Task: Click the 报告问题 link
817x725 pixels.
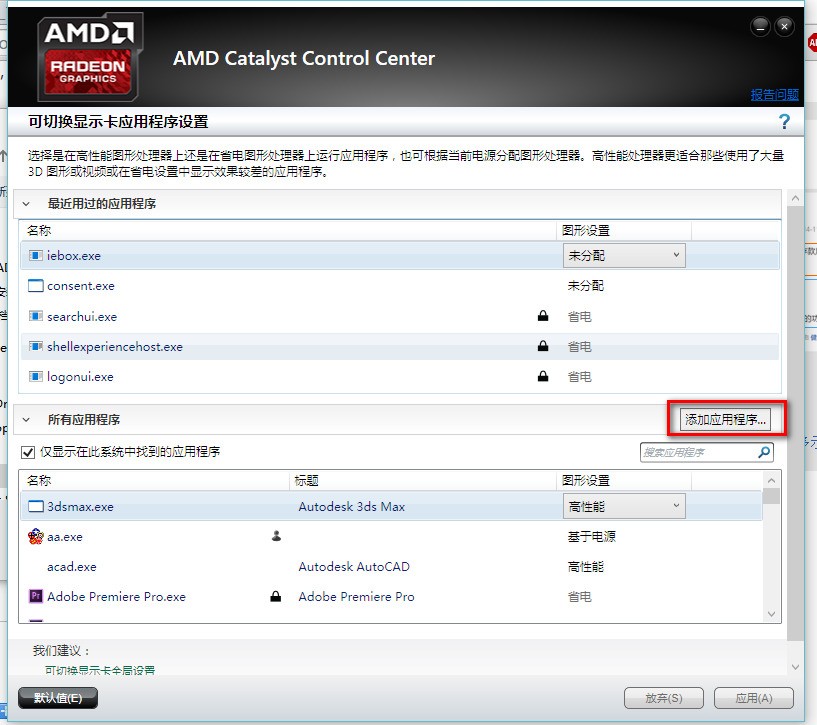Action: tap(774, 94)
